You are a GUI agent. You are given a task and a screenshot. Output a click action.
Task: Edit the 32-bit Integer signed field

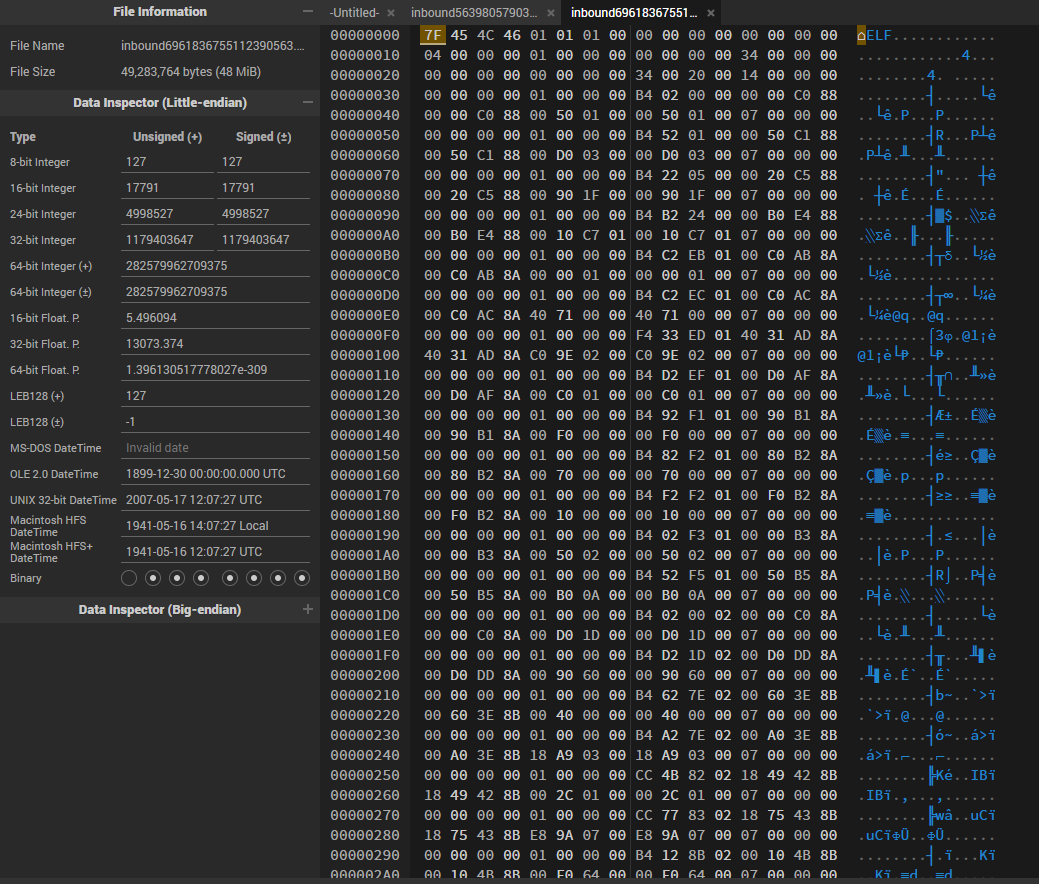(262, 240)
